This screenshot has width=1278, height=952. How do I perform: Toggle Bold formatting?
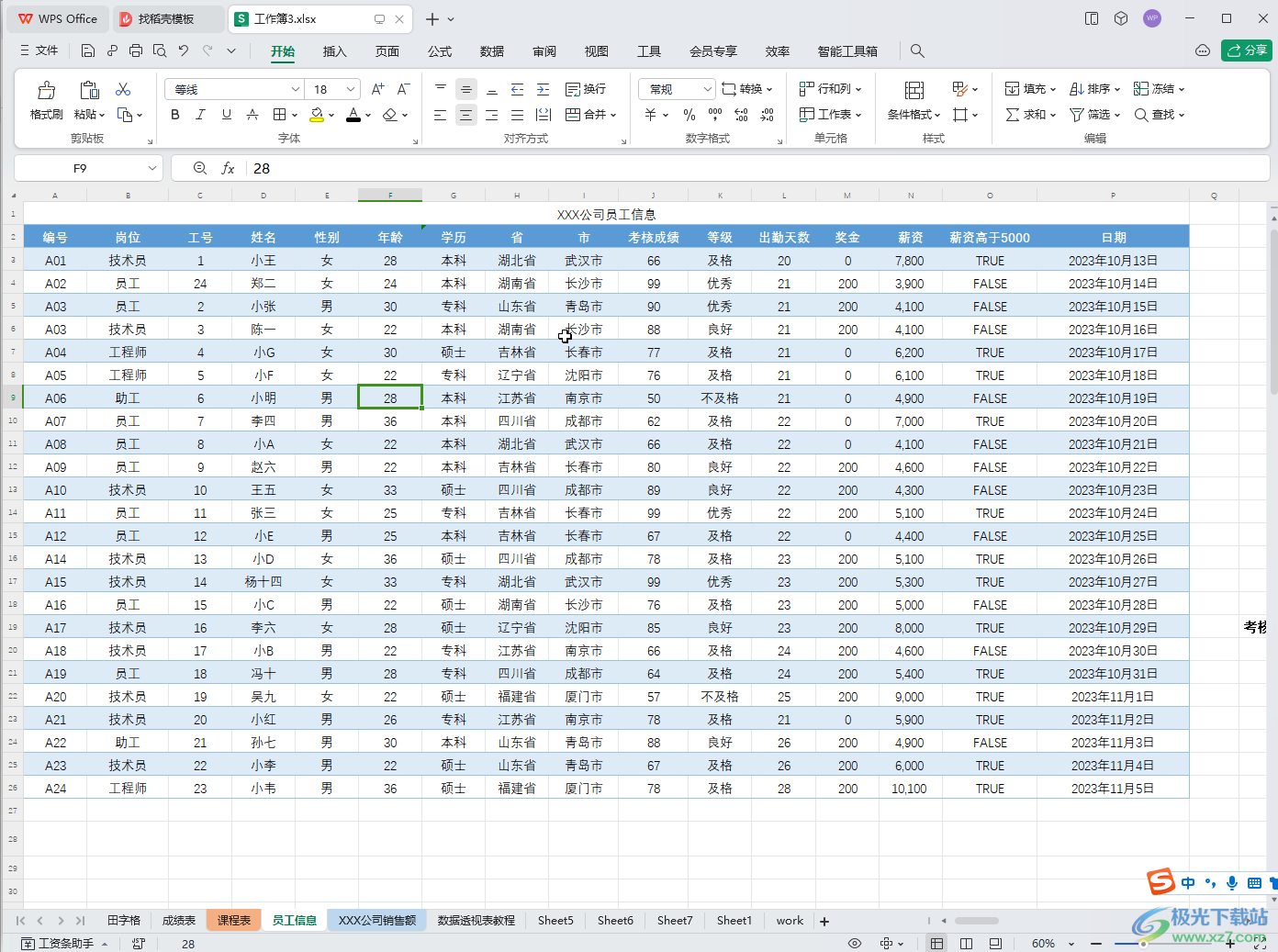tap(175, 115)
